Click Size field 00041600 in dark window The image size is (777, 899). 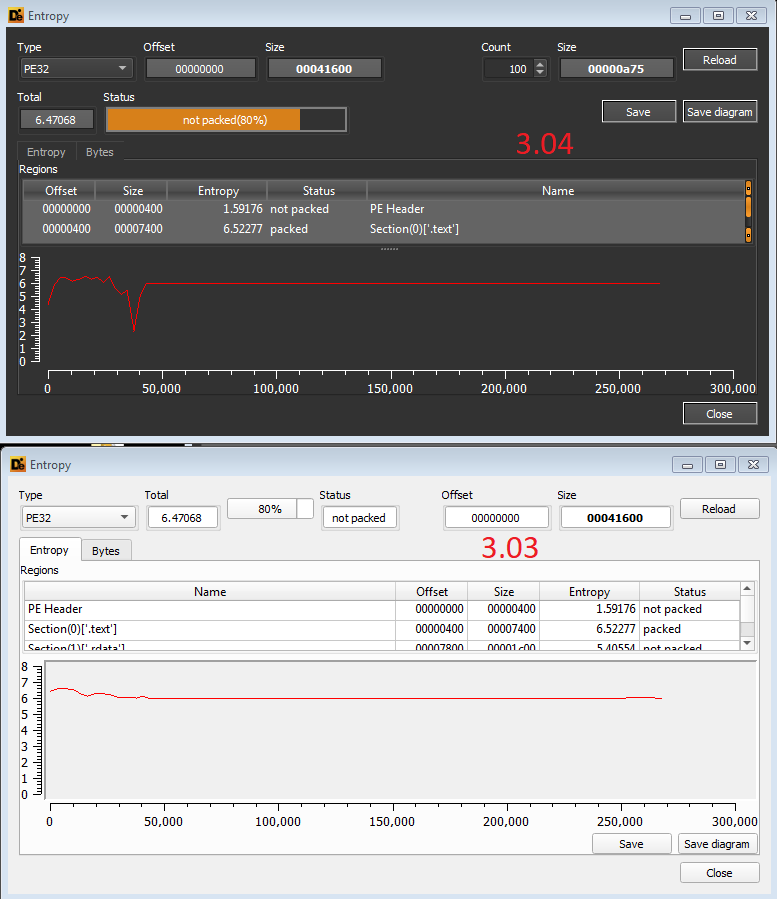click(x=324, y=69)
